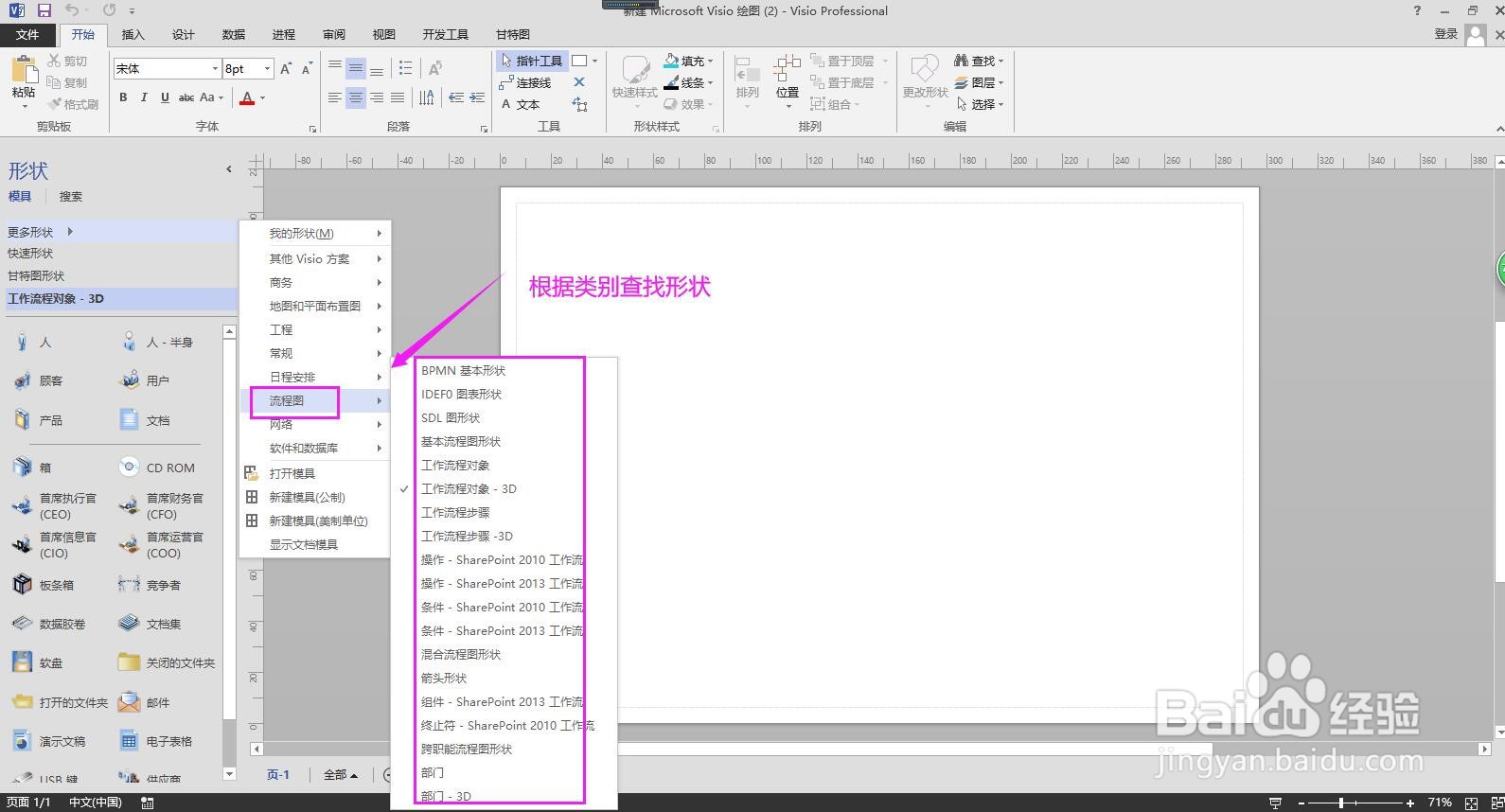The width and height of the screenshot is (1505, 812).
Task: Click the zoom percentage value
Action: click(1440, 803)
